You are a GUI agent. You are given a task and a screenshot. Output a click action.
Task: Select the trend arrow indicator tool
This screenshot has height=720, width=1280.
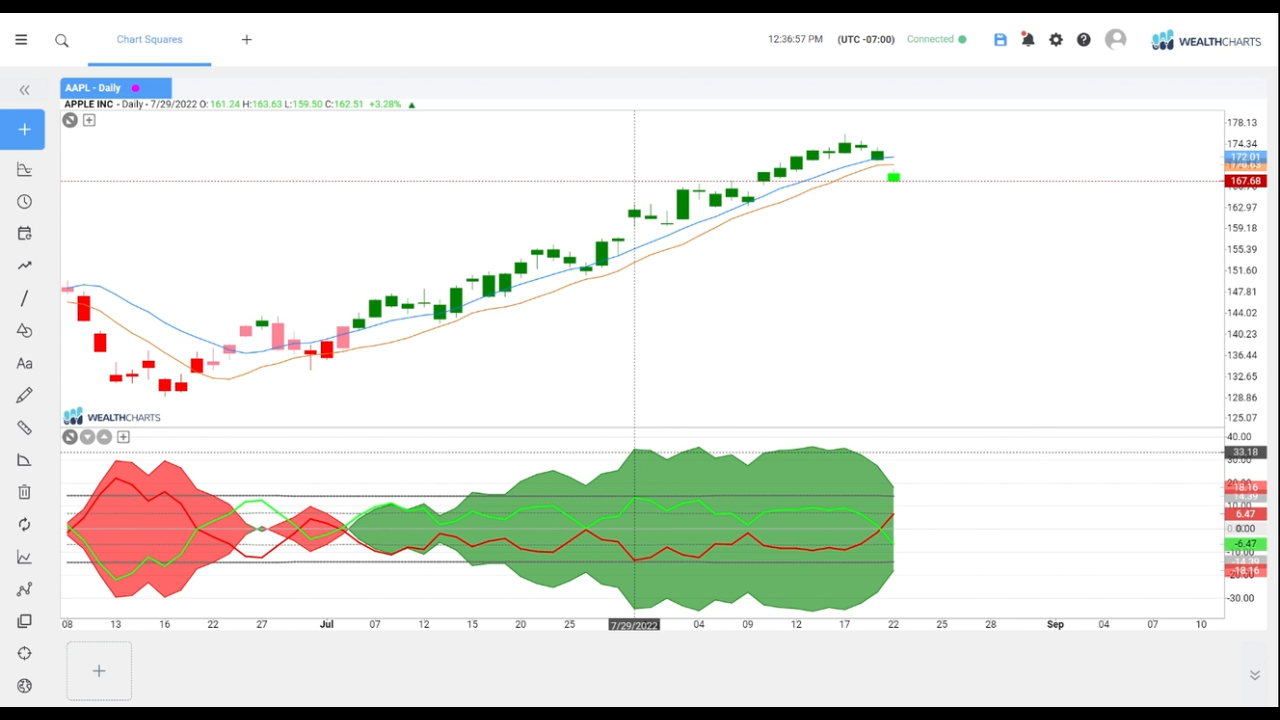tap(24, 266)
